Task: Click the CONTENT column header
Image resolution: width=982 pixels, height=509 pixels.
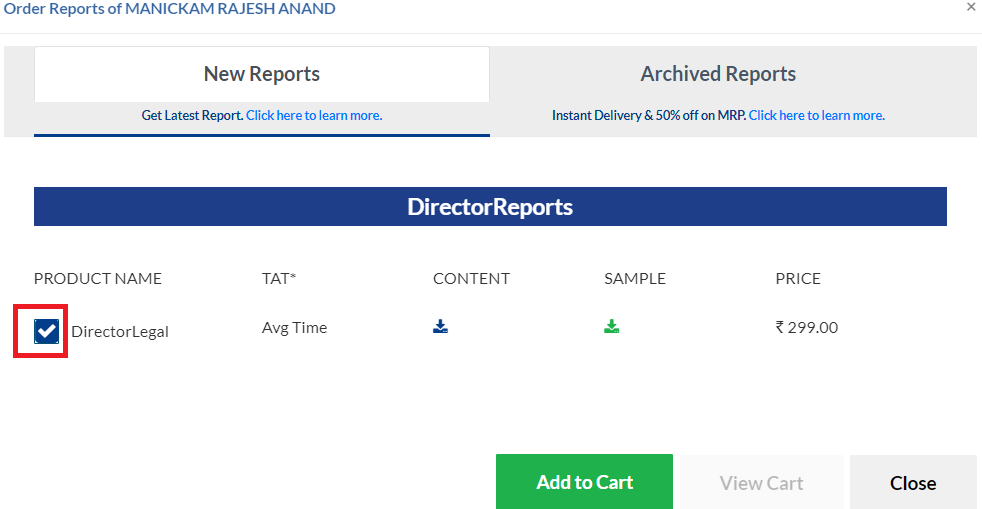Action: [x=472, y=279]
